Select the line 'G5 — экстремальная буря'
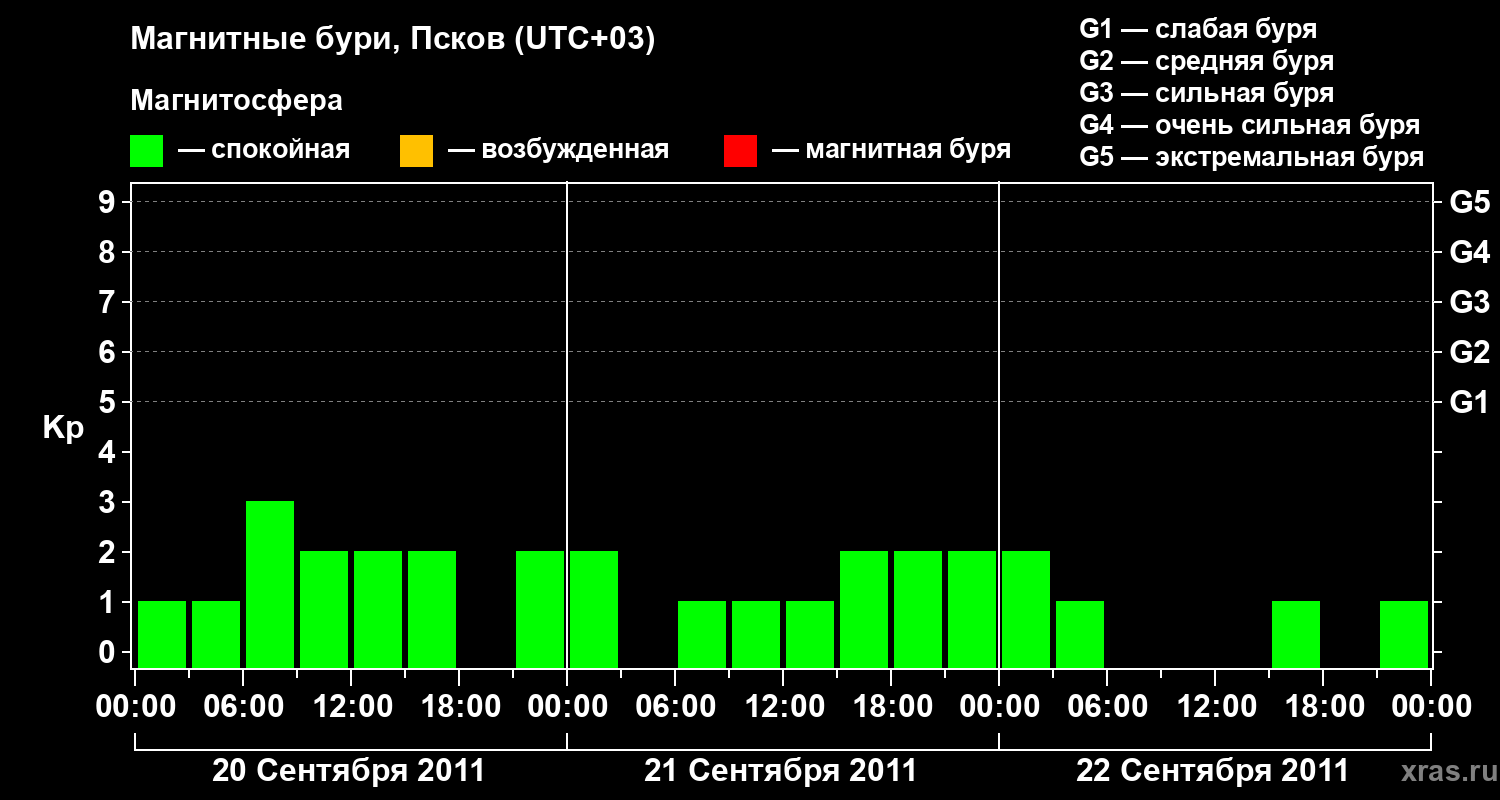The image size is (1500, 800). click(1252, 157)
